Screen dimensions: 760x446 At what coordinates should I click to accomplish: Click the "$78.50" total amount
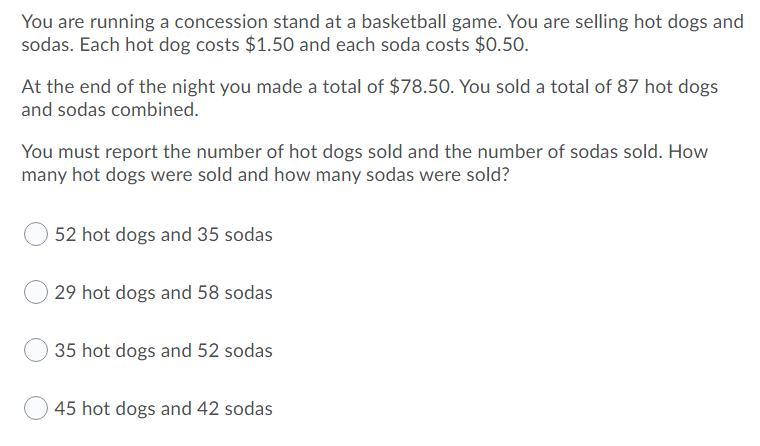(422, 87)
